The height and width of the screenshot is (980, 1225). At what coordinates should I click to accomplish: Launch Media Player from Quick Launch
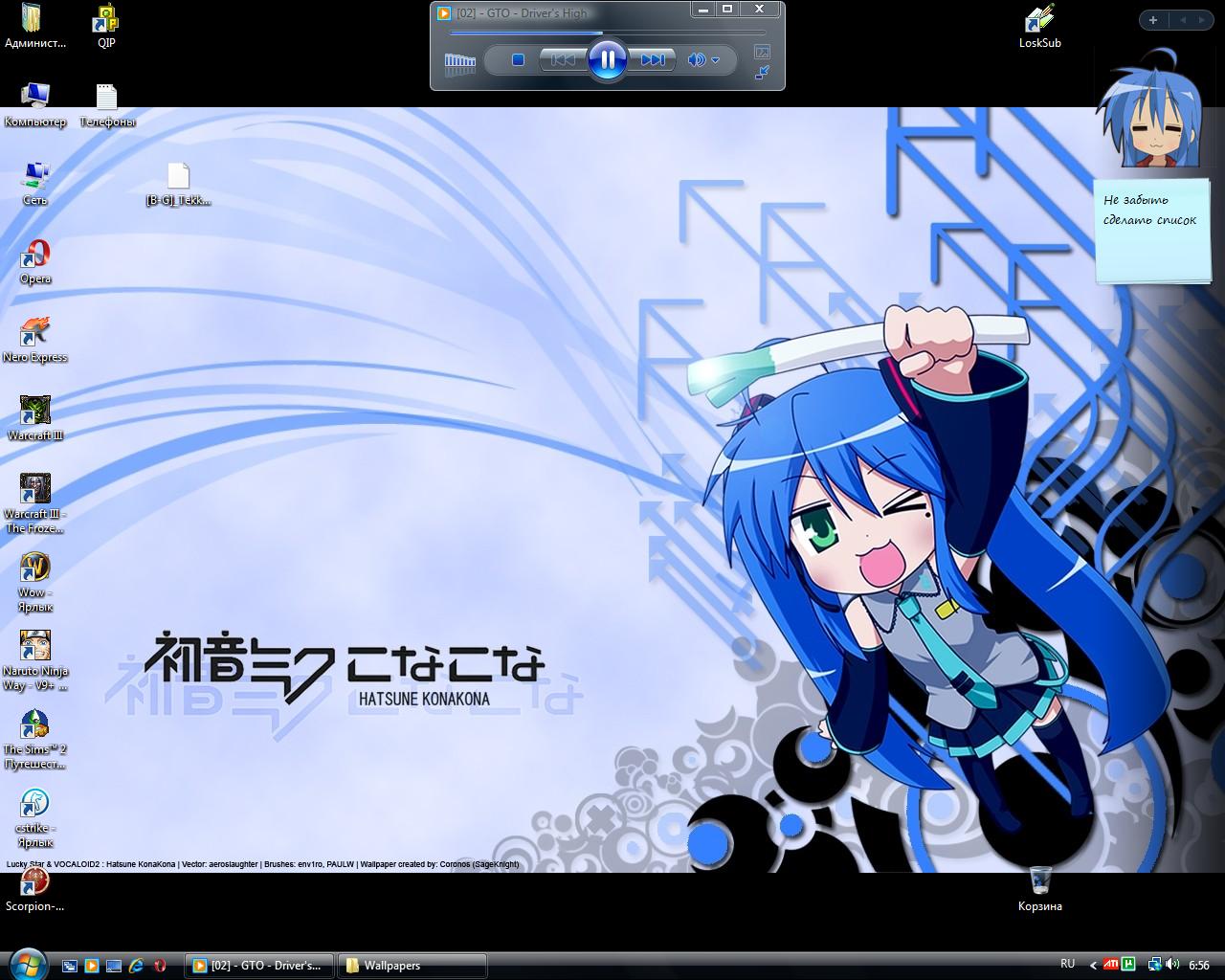(92, 966)
